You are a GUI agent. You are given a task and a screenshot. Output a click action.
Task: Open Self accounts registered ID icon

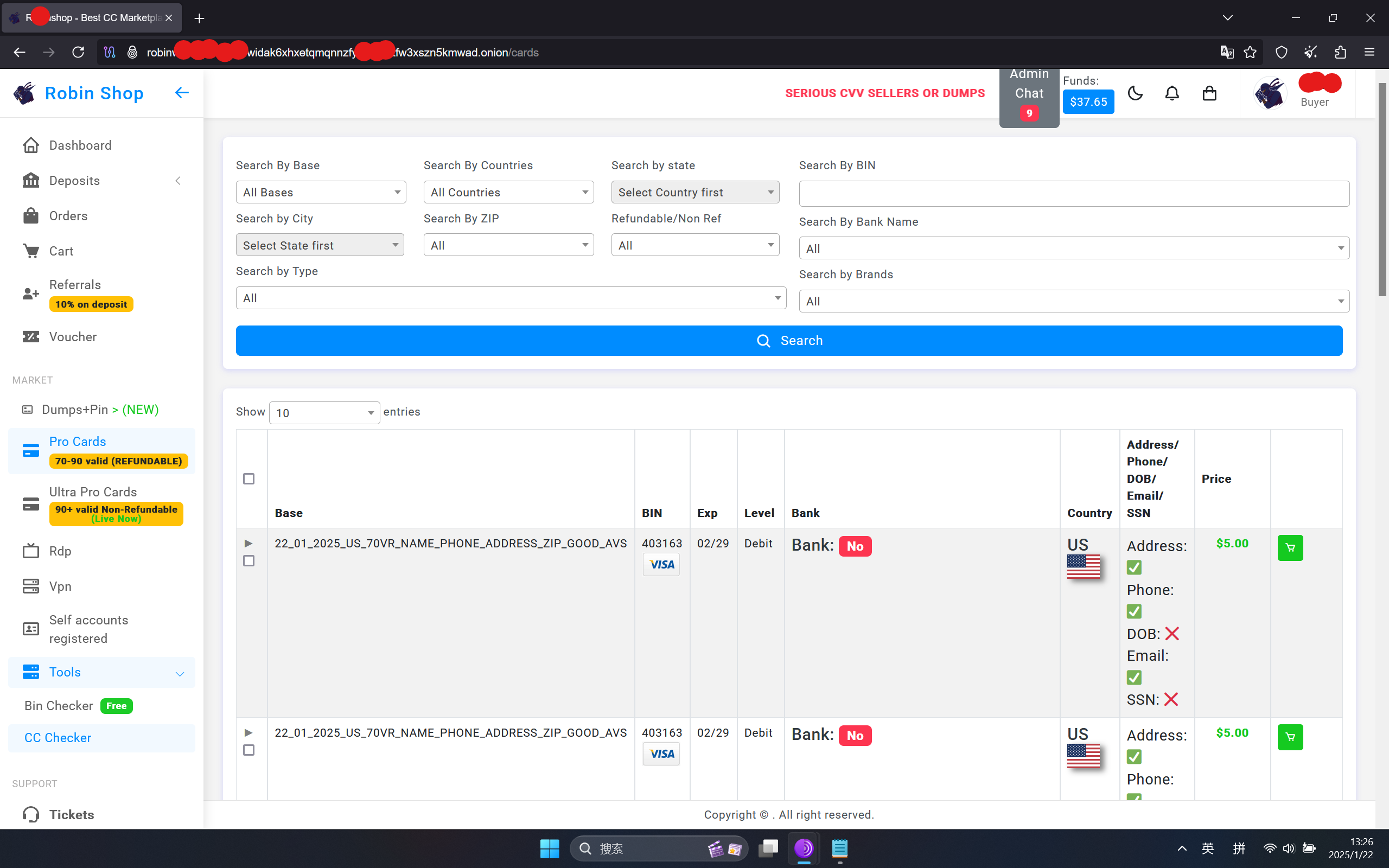(x=31, y=629)
